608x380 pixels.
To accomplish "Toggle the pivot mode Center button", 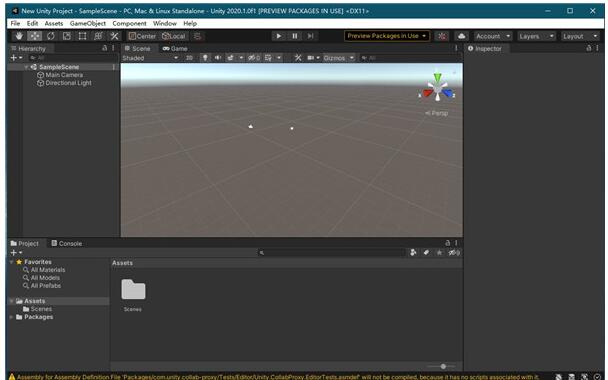I will (142, 36).
